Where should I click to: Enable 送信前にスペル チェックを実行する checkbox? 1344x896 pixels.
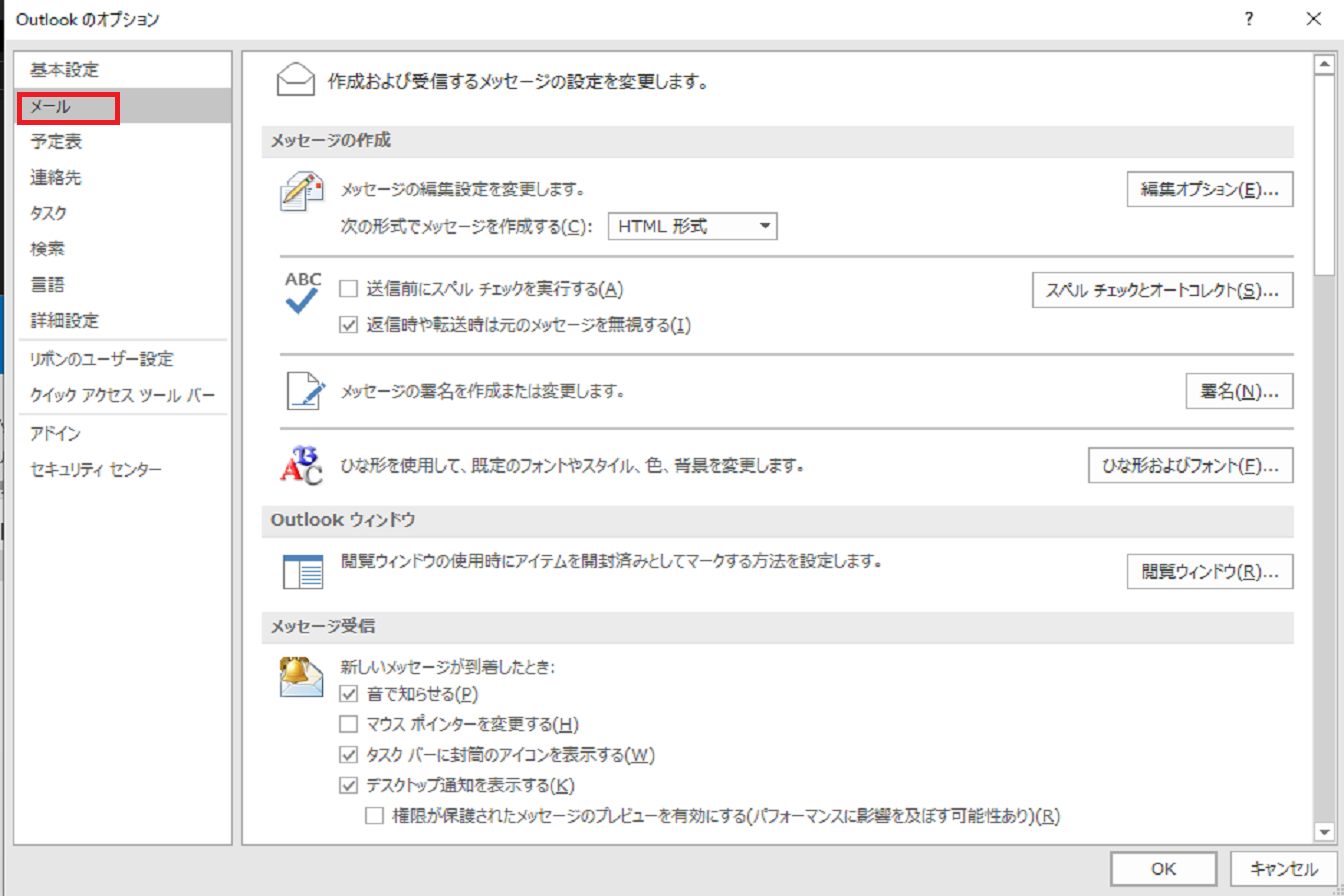[349, 289]
